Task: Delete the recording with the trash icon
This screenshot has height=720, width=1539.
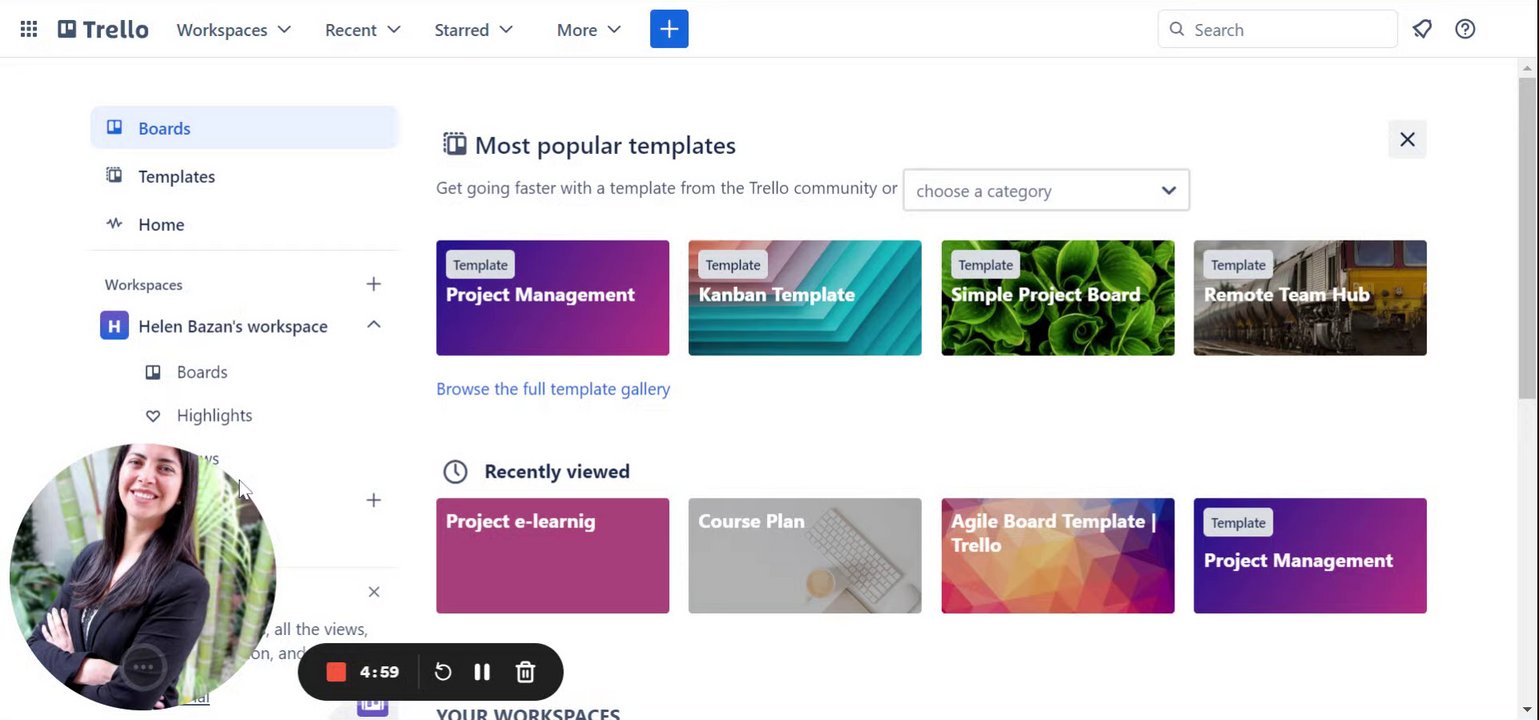Action: click(525, 672)
